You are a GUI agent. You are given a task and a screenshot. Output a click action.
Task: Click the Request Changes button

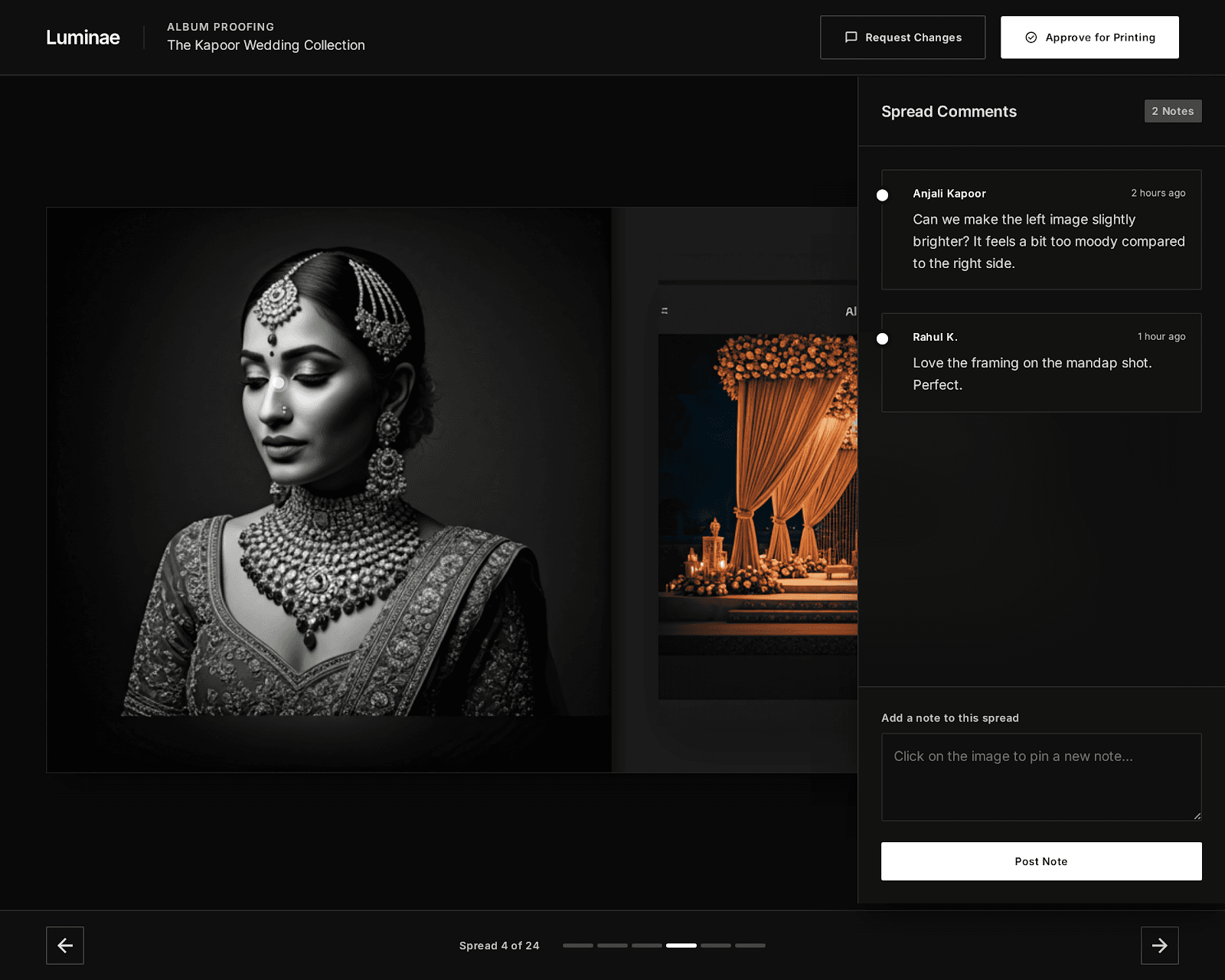(x=903, y=38)
